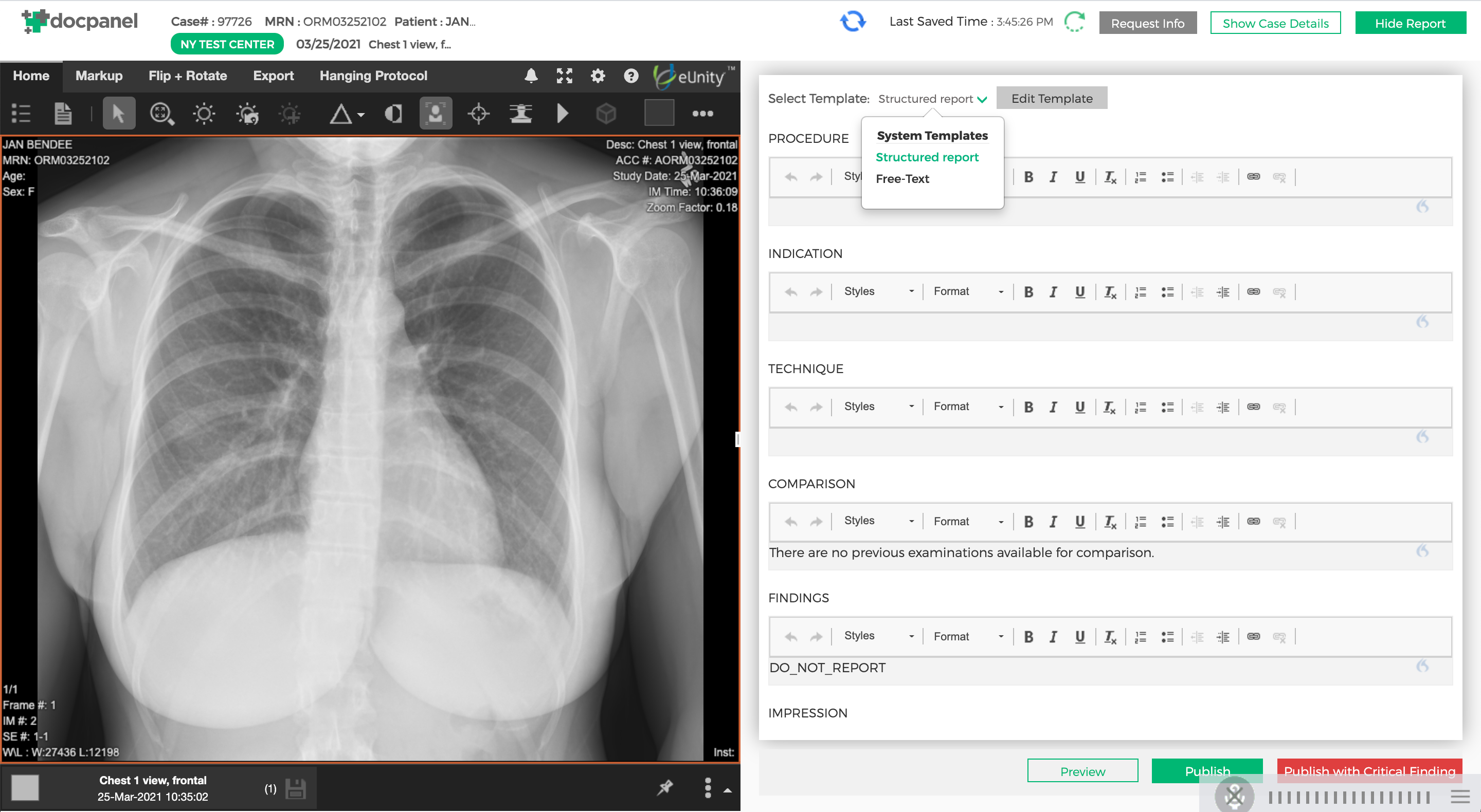
Task: Open the more tools ellipsis menu
Action: (702, 113)
